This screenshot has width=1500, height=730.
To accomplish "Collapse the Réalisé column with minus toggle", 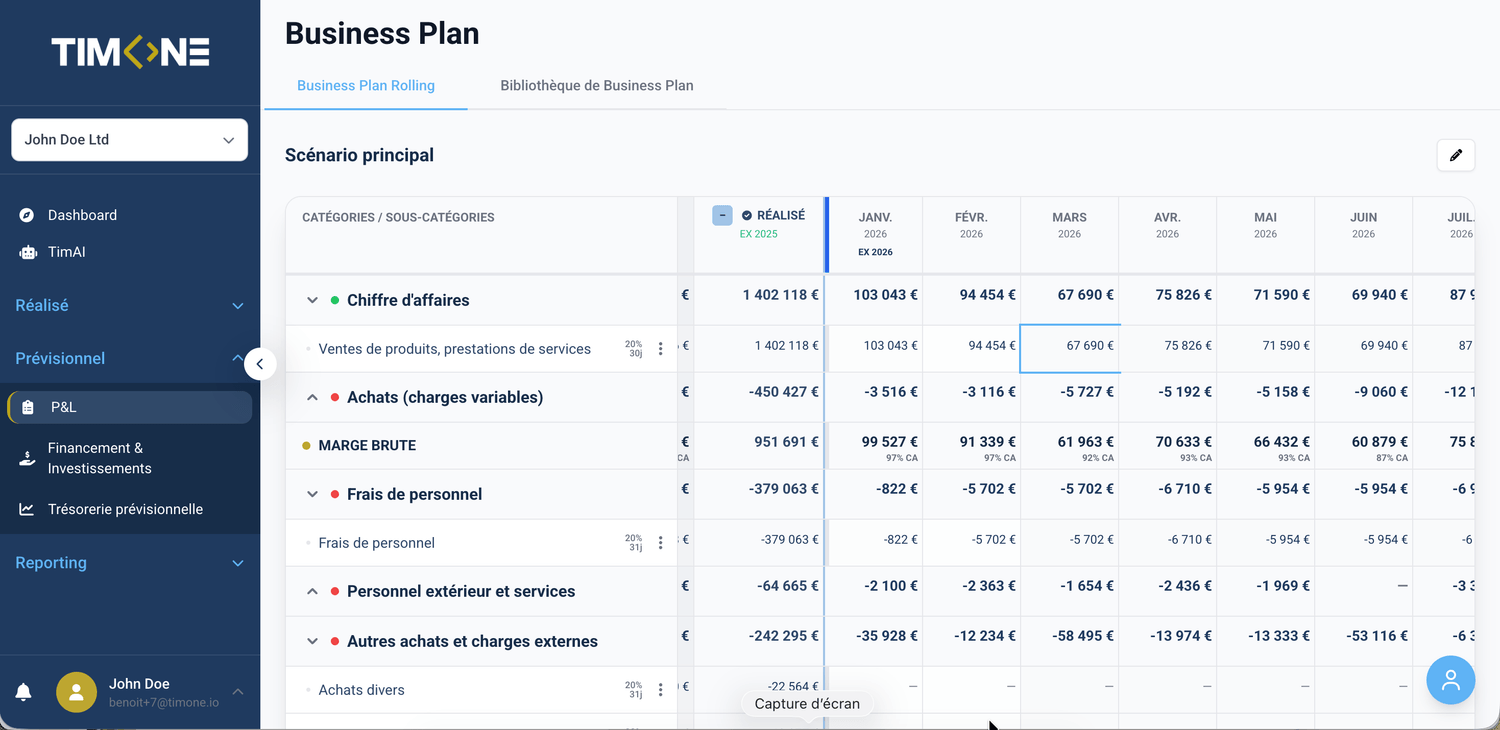I will tap(722, 215).
